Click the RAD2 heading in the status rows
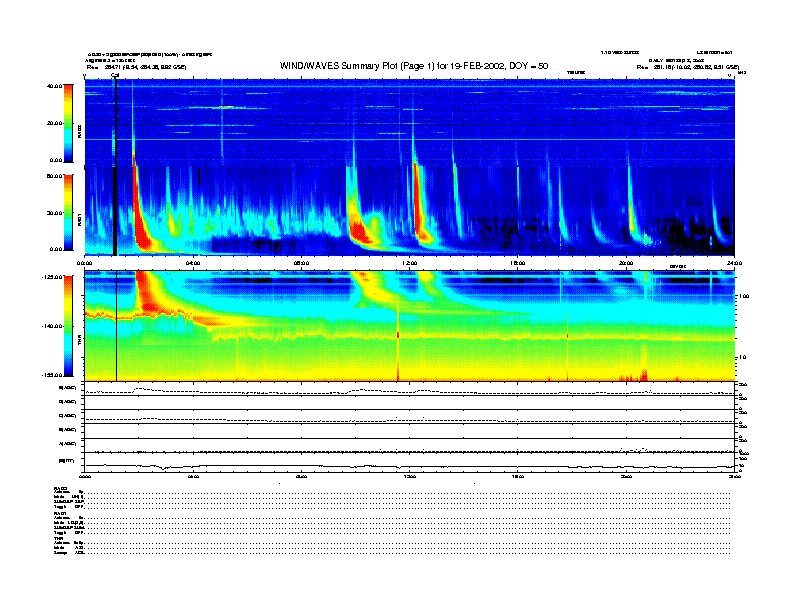 [x=61, y=489]
